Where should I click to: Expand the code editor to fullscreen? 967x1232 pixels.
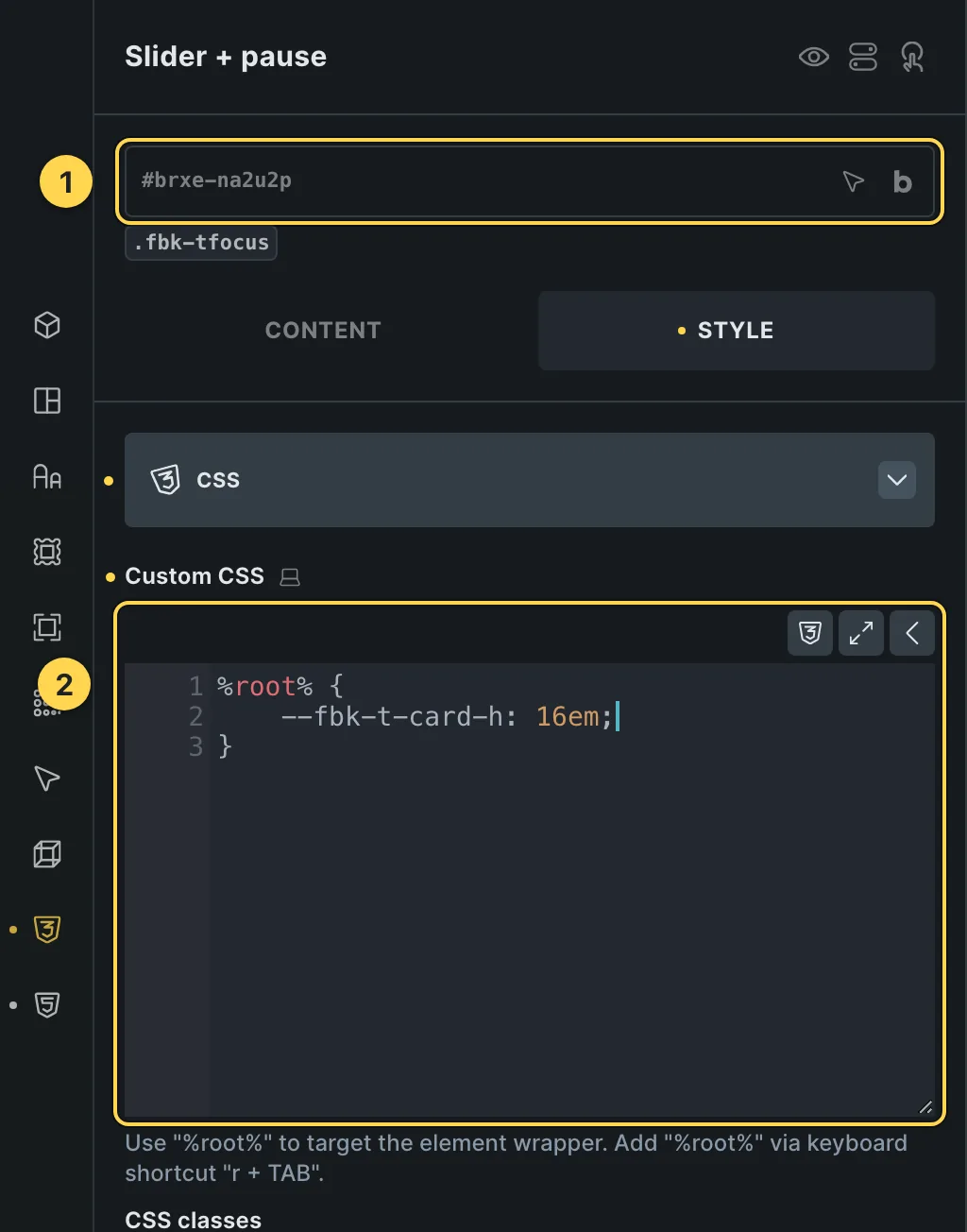861,633
